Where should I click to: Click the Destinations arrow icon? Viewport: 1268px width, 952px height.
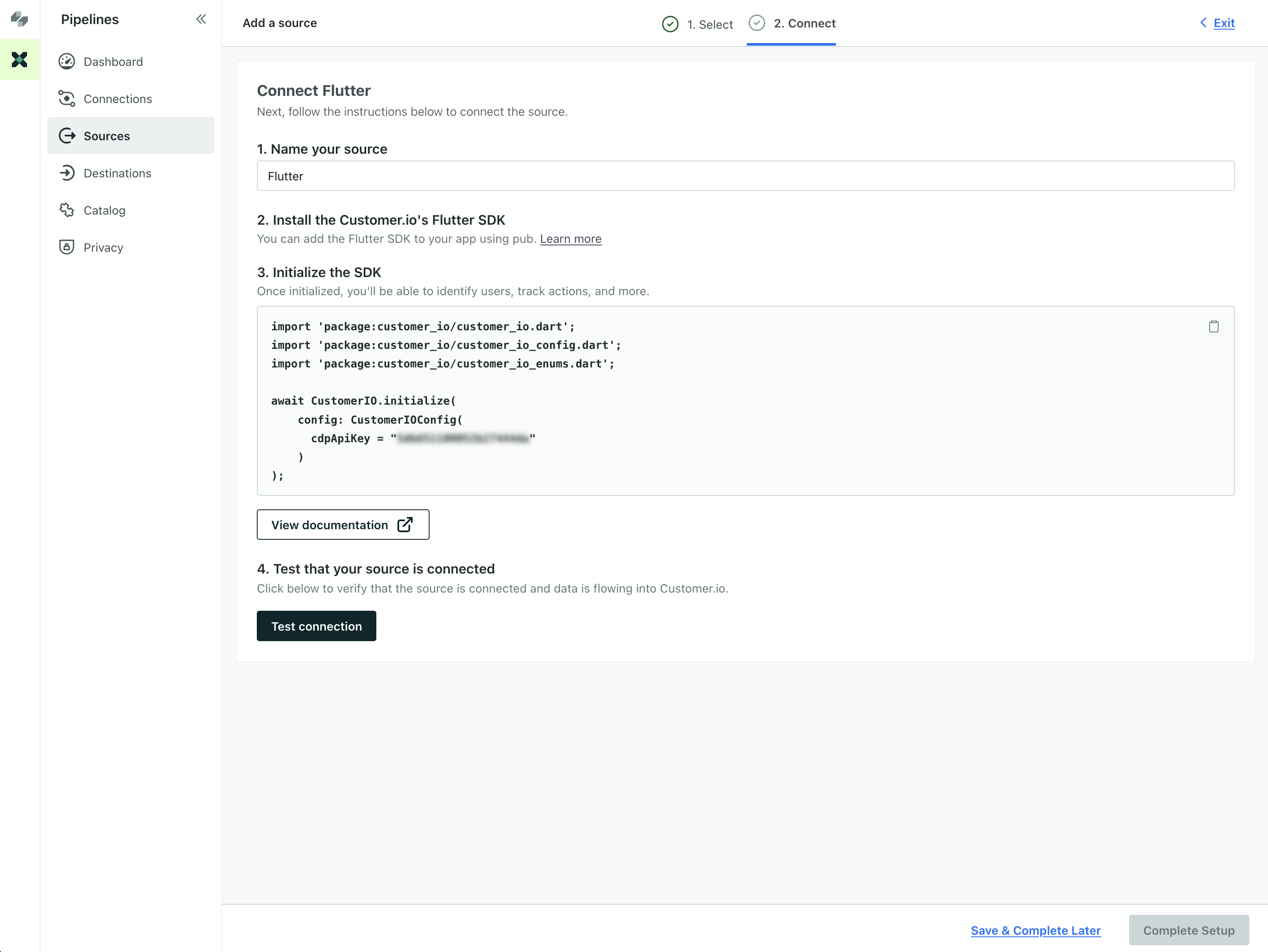click(x=67, y=173)
